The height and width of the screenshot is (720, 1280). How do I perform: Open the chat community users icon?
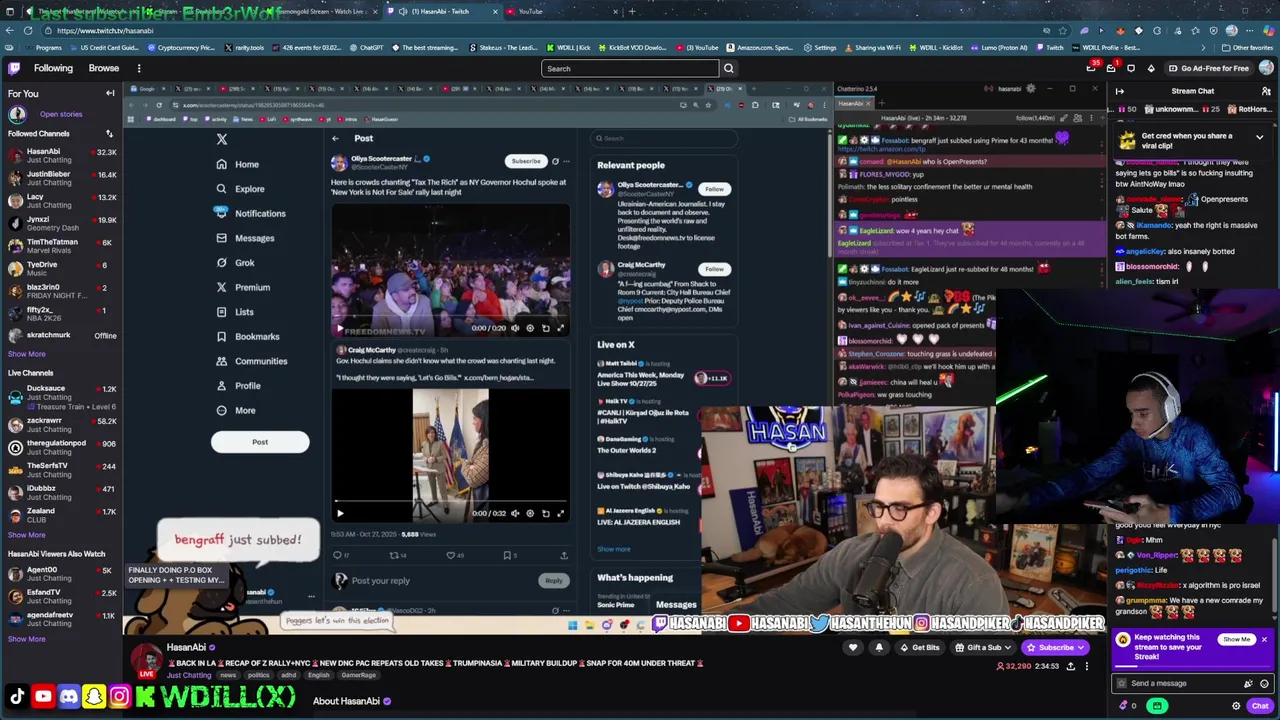tap(1266, 91)
